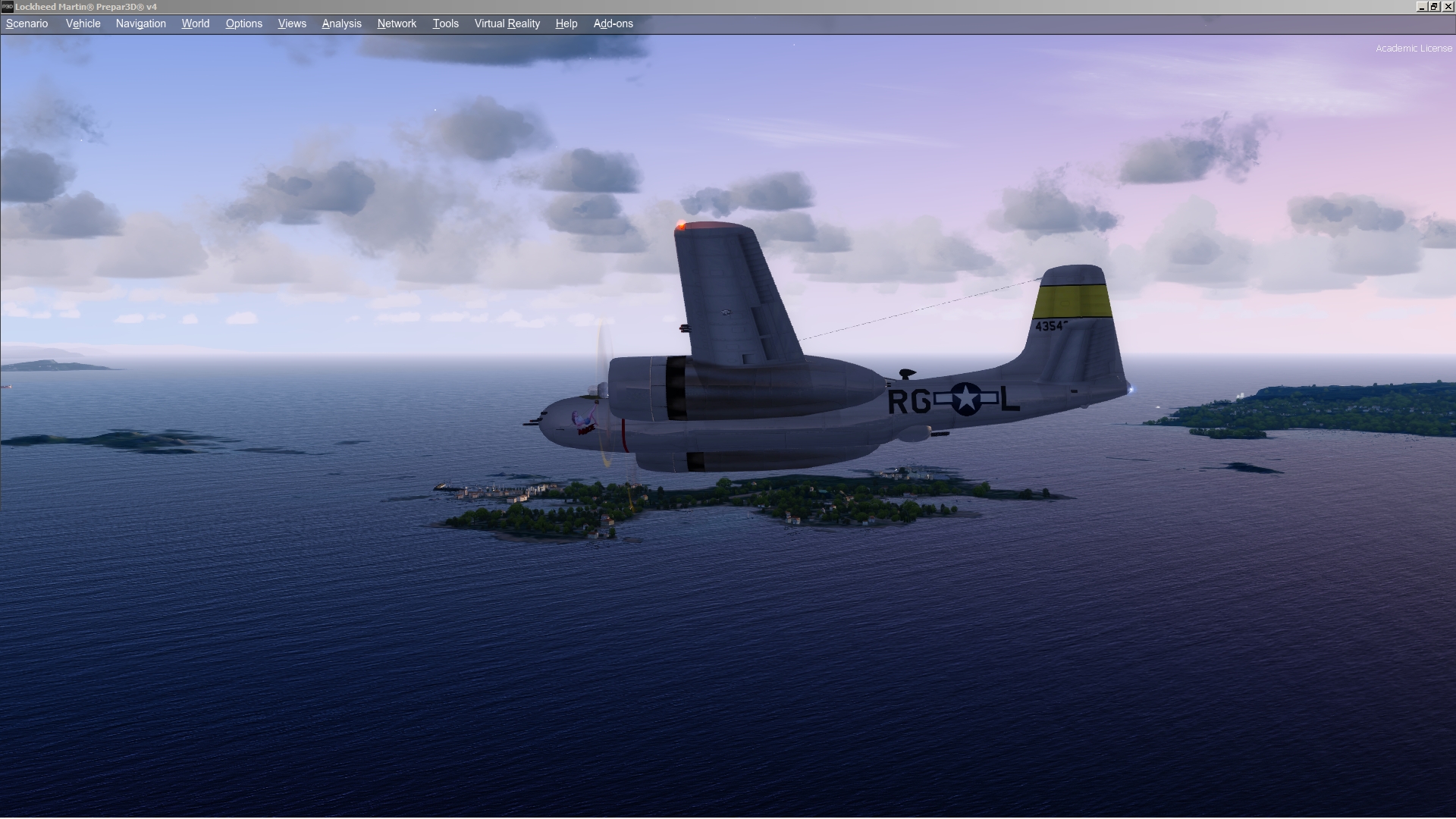Open the Navigation menu

pos(140,24)
